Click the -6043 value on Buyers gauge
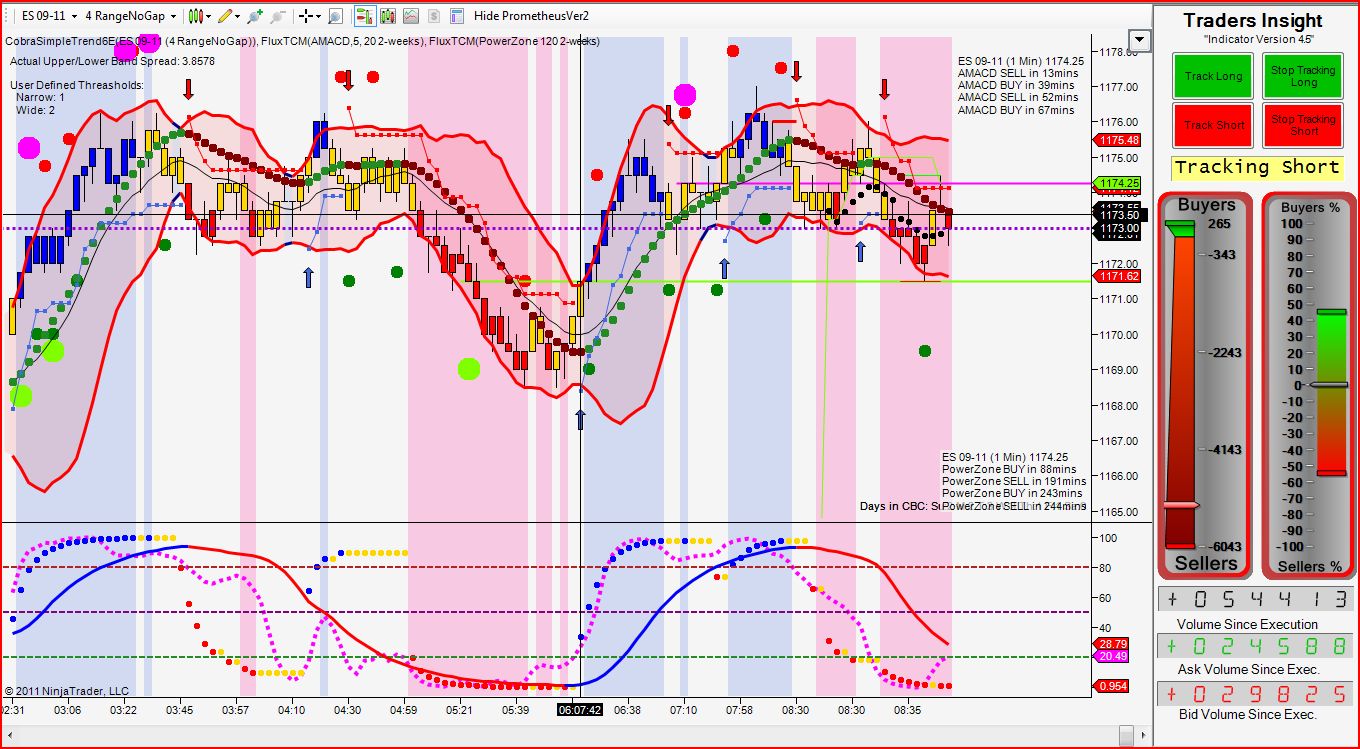The image size is (1360, 749). [x=1224, y=546]
